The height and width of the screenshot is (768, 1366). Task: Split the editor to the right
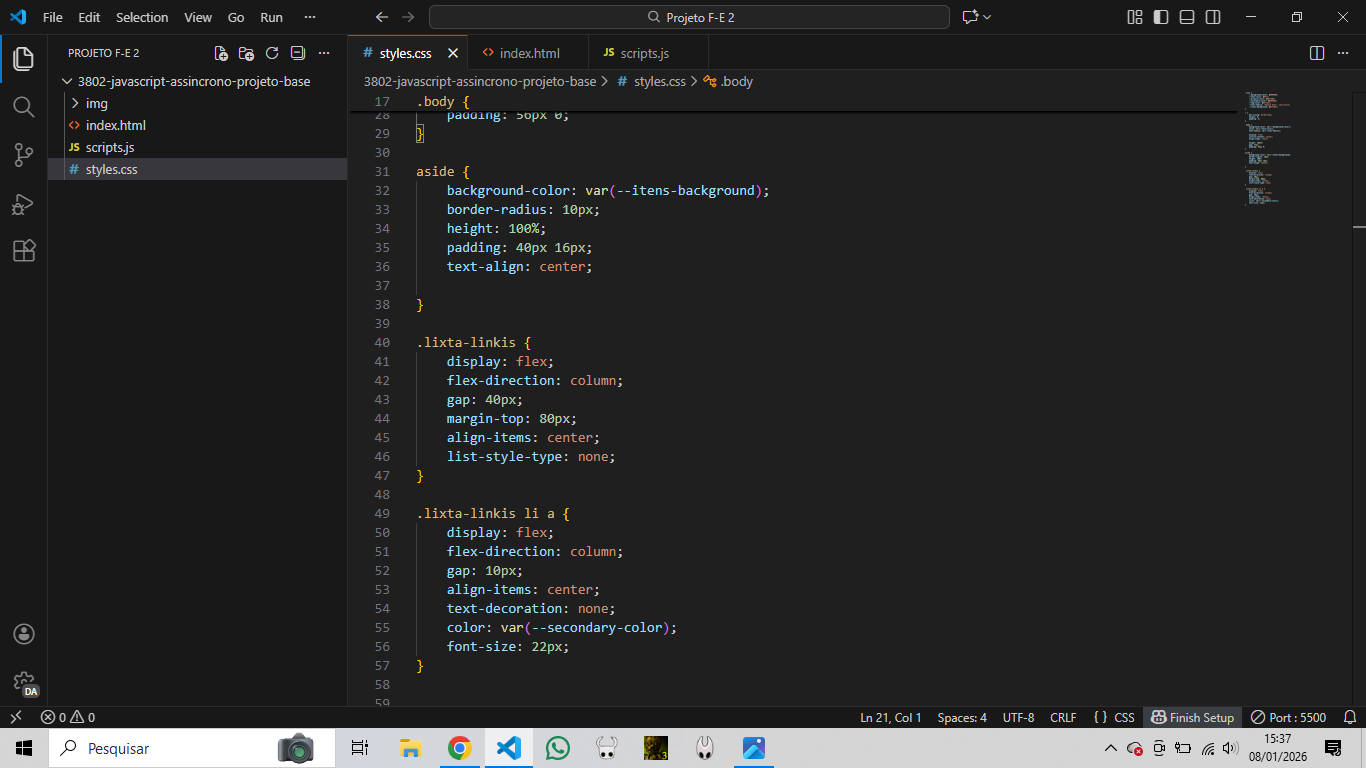[x=1317, y=53]
